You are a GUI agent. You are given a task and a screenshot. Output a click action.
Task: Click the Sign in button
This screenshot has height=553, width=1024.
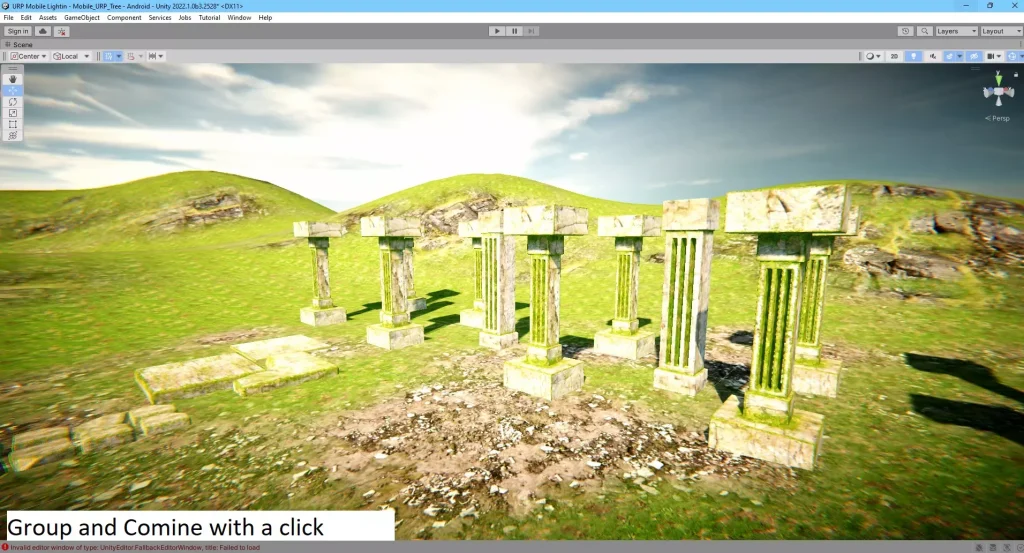(18, 31)
